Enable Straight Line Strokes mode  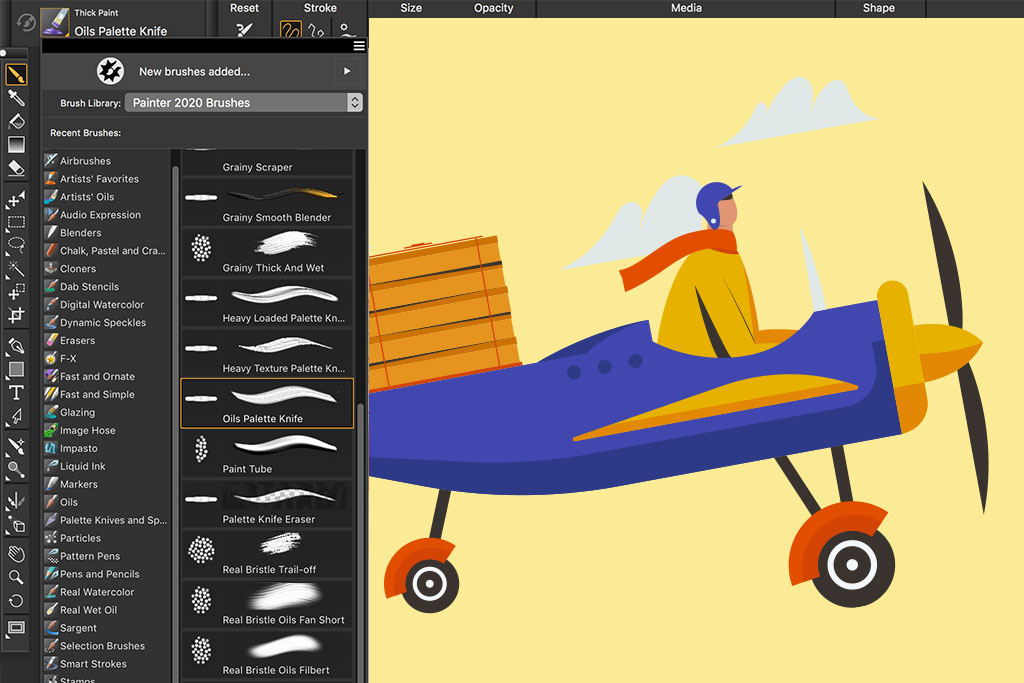317,30
